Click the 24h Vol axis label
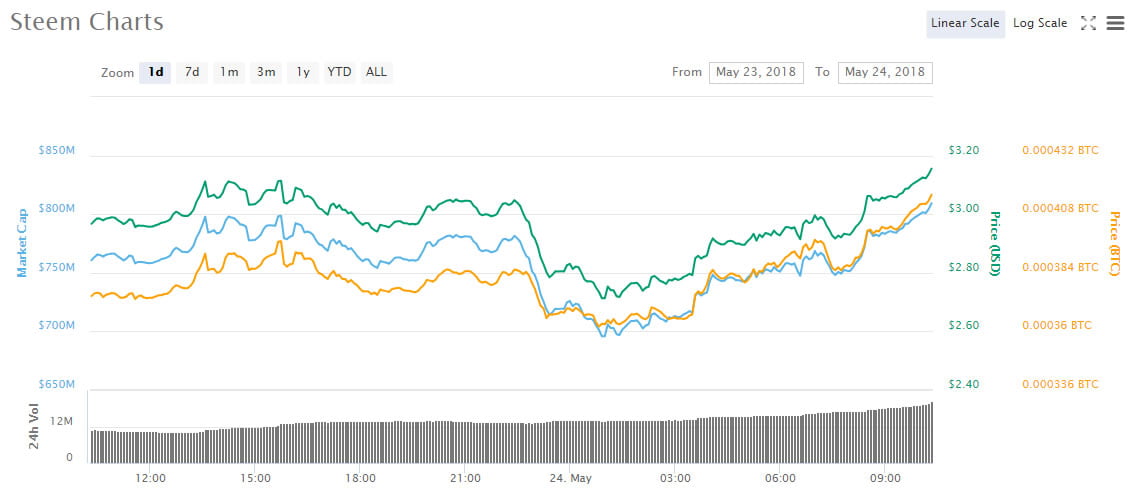The height and width of the screenshot is (504, 1145). pyautogui.click(x=34, y=426)
